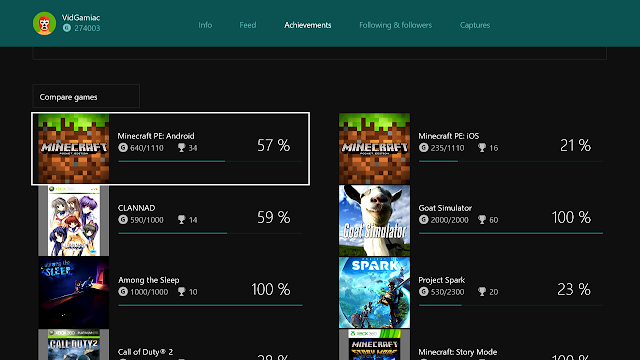640x360 pixels.
Task: Click Project Spark progress bar
Action: tap(511, 305)
